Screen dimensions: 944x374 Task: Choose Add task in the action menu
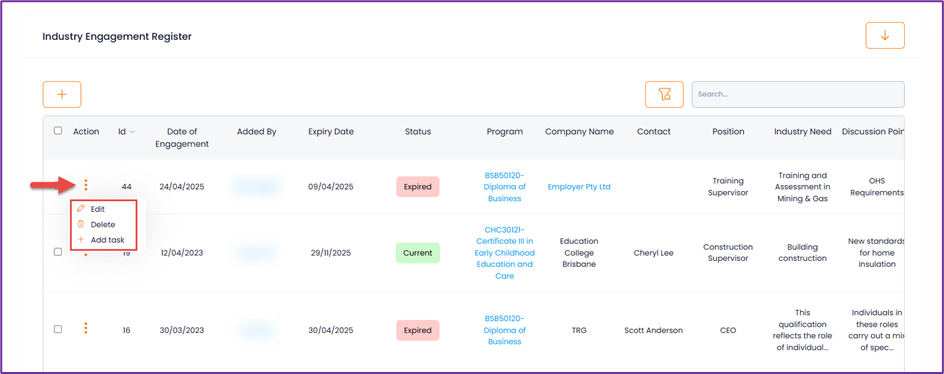click(108, 240)
